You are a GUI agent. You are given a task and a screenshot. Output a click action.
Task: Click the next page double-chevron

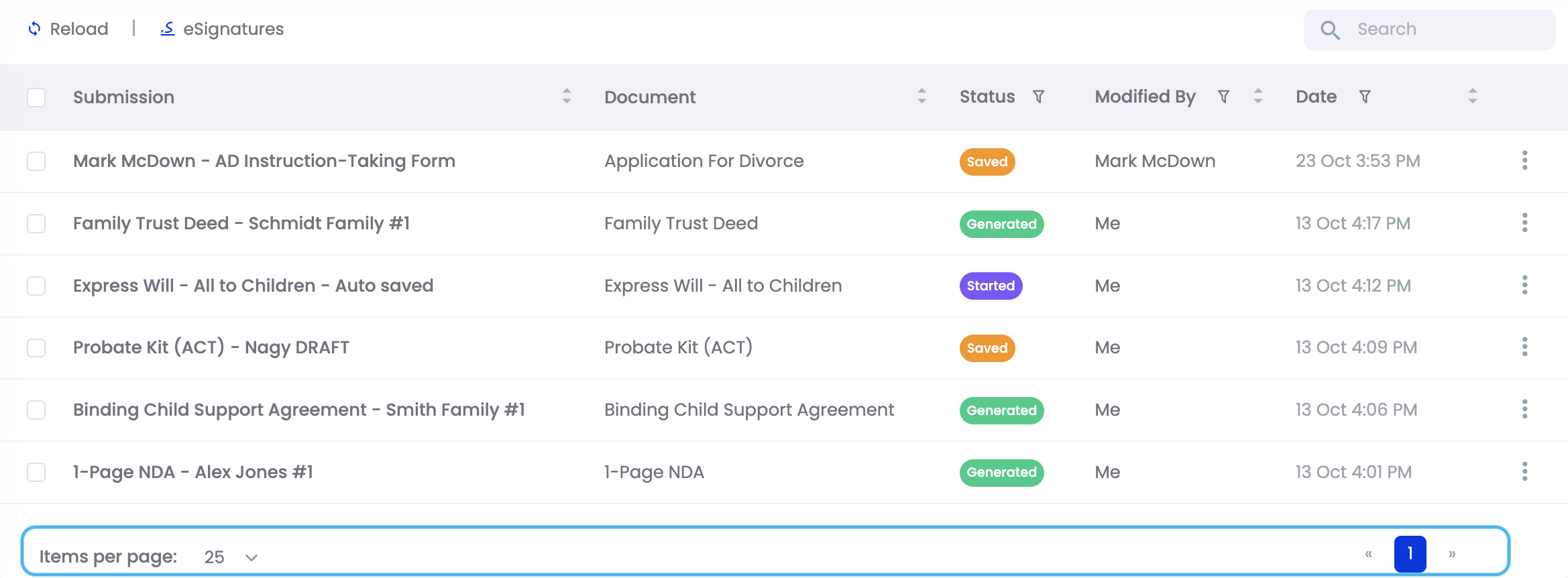[x=1451, y=554]
